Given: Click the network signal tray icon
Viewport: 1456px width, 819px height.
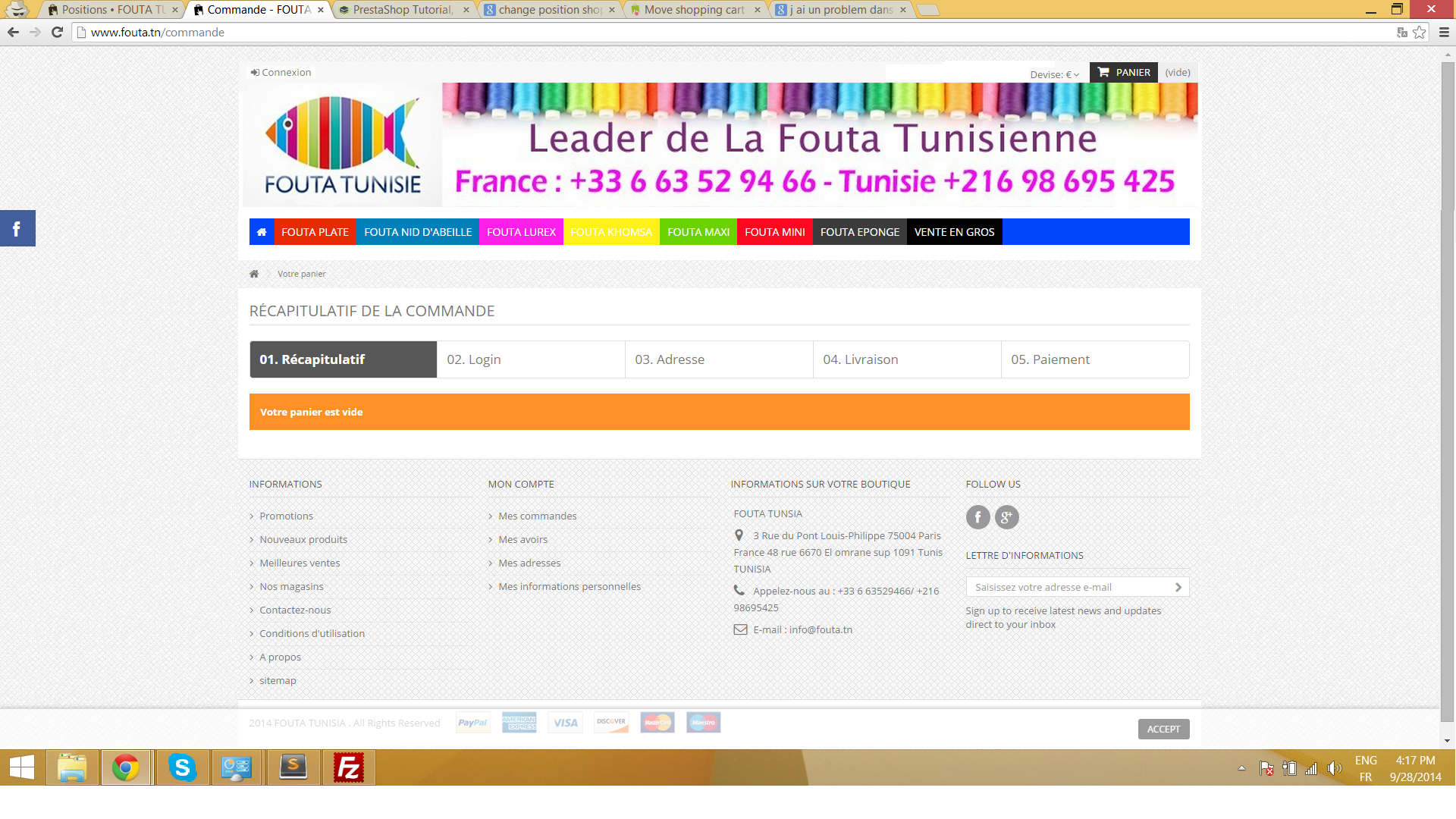Looking at the screenshot, I should pyautogui.click(x=1311, y=768).
